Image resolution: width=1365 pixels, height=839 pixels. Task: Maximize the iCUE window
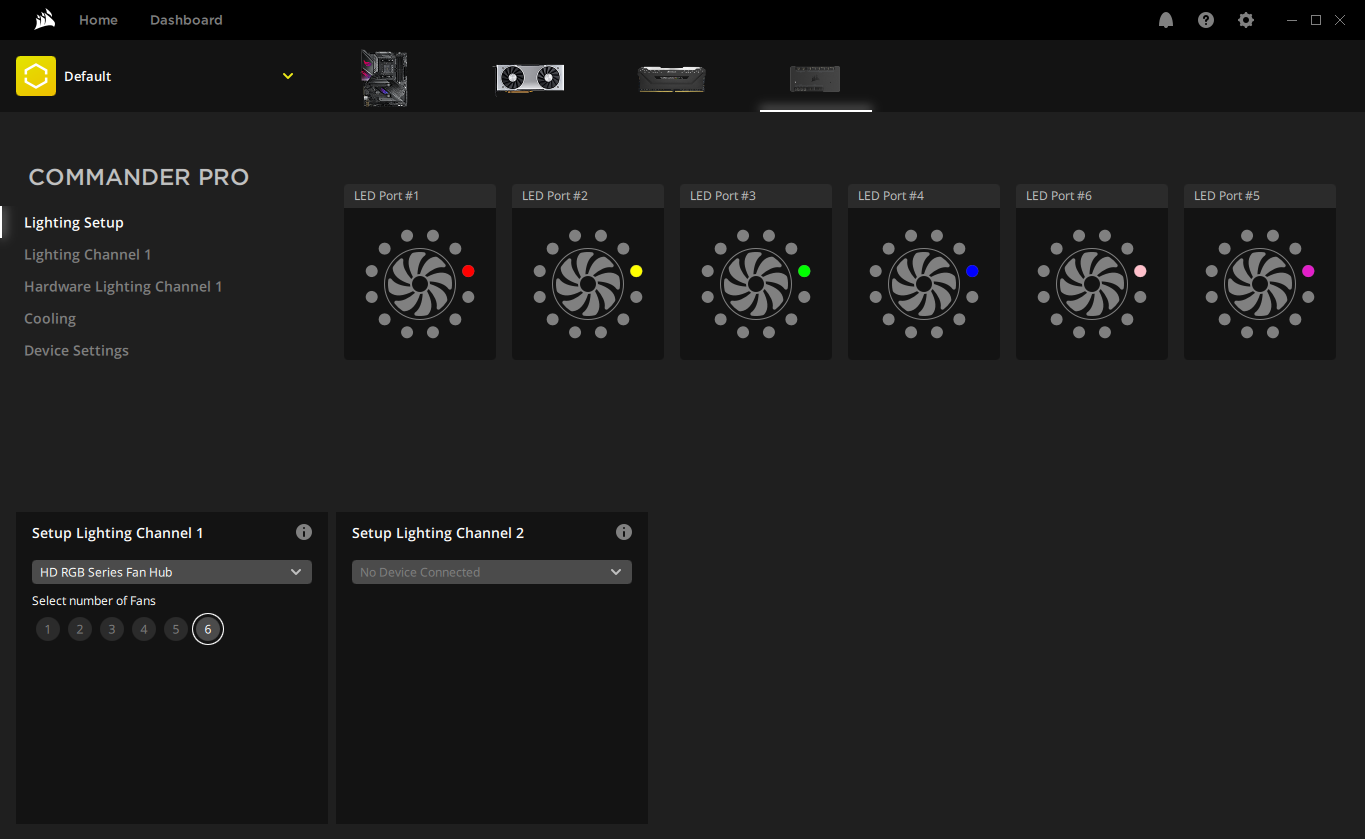pos(1316,20)
